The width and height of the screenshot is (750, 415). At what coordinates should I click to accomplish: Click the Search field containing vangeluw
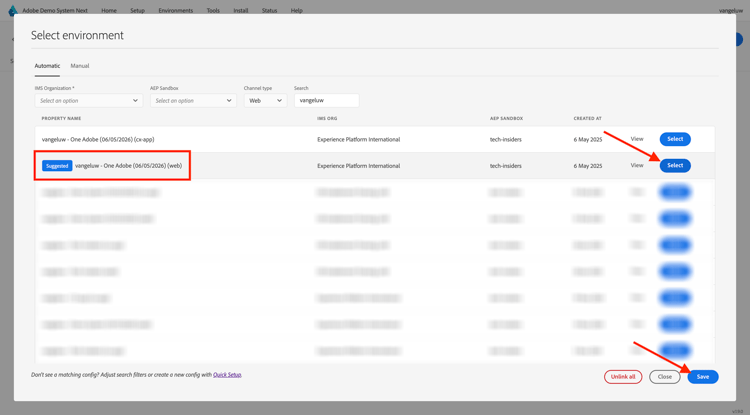pos(327,100)
